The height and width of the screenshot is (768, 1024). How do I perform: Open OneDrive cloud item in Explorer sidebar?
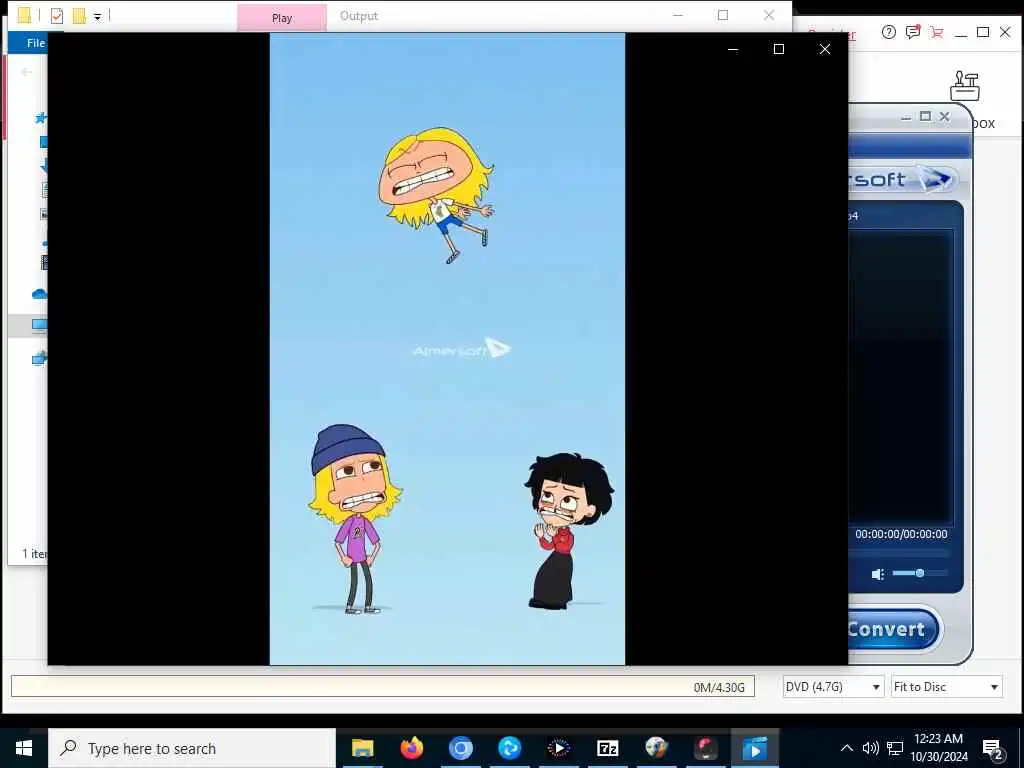[x=39, y=294]
